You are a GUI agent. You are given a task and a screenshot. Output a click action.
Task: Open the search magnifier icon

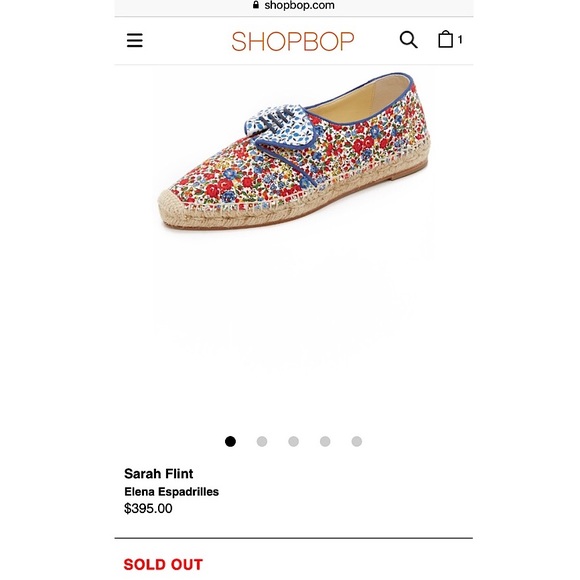408,40
